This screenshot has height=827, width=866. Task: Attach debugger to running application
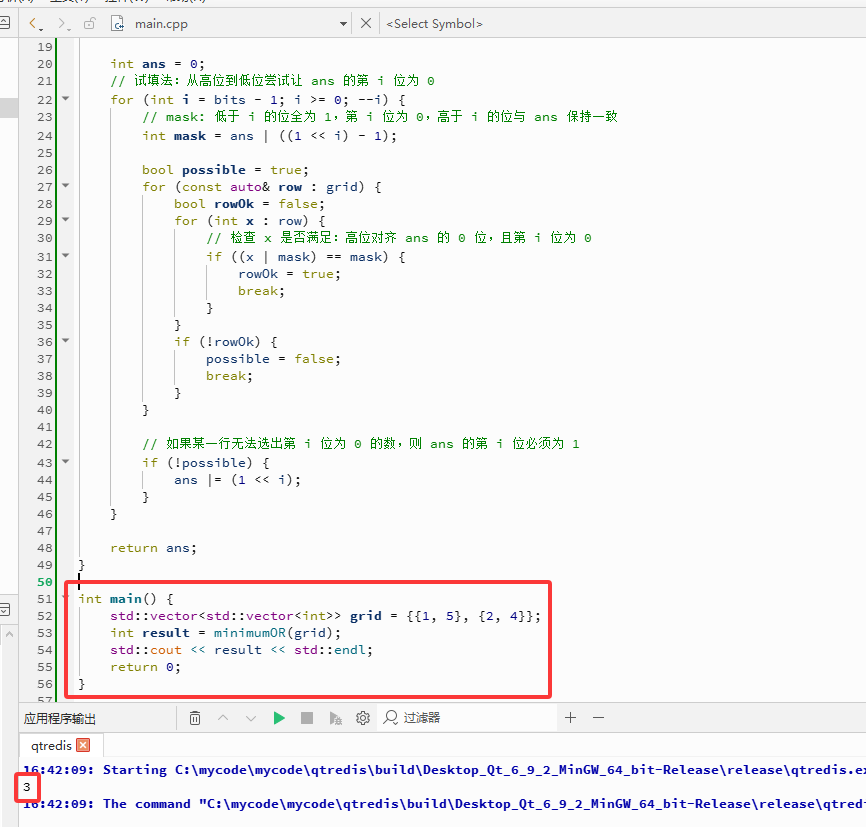(x=335, y=718)
